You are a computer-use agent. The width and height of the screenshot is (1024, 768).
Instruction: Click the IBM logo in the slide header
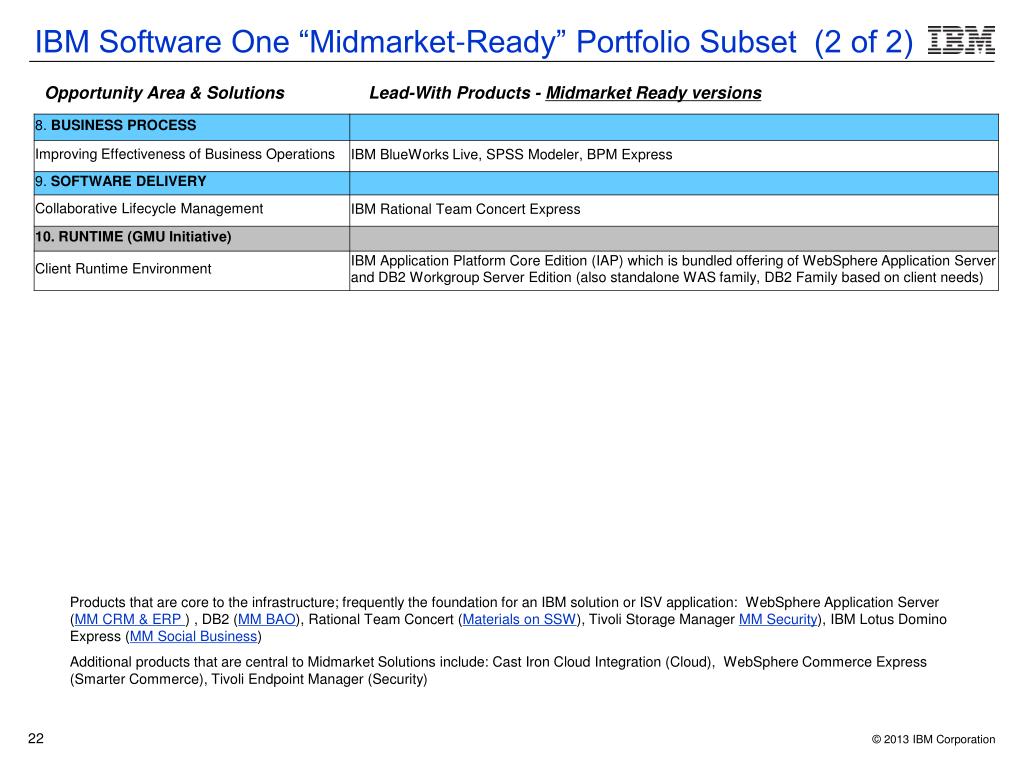pyautogui.click(x=961, y=40)
